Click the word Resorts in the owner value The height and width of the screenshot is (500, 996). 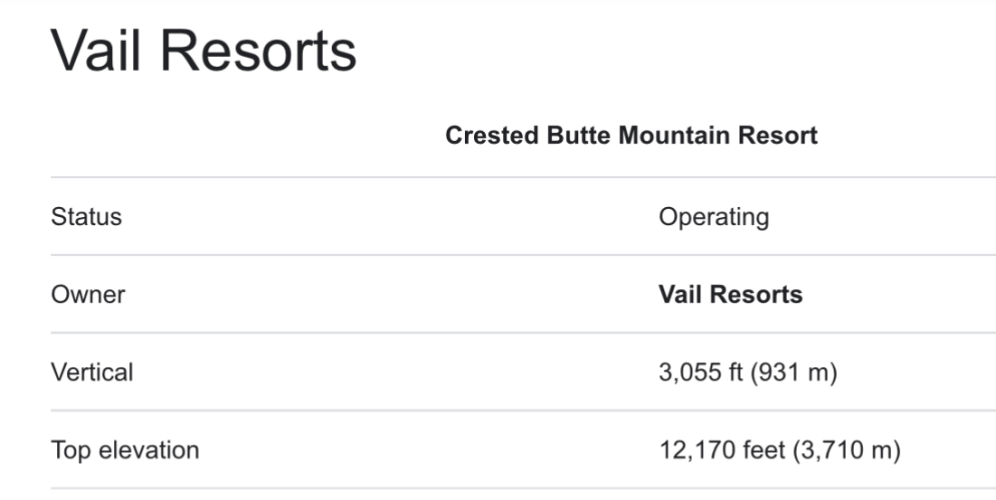[756, 294]
